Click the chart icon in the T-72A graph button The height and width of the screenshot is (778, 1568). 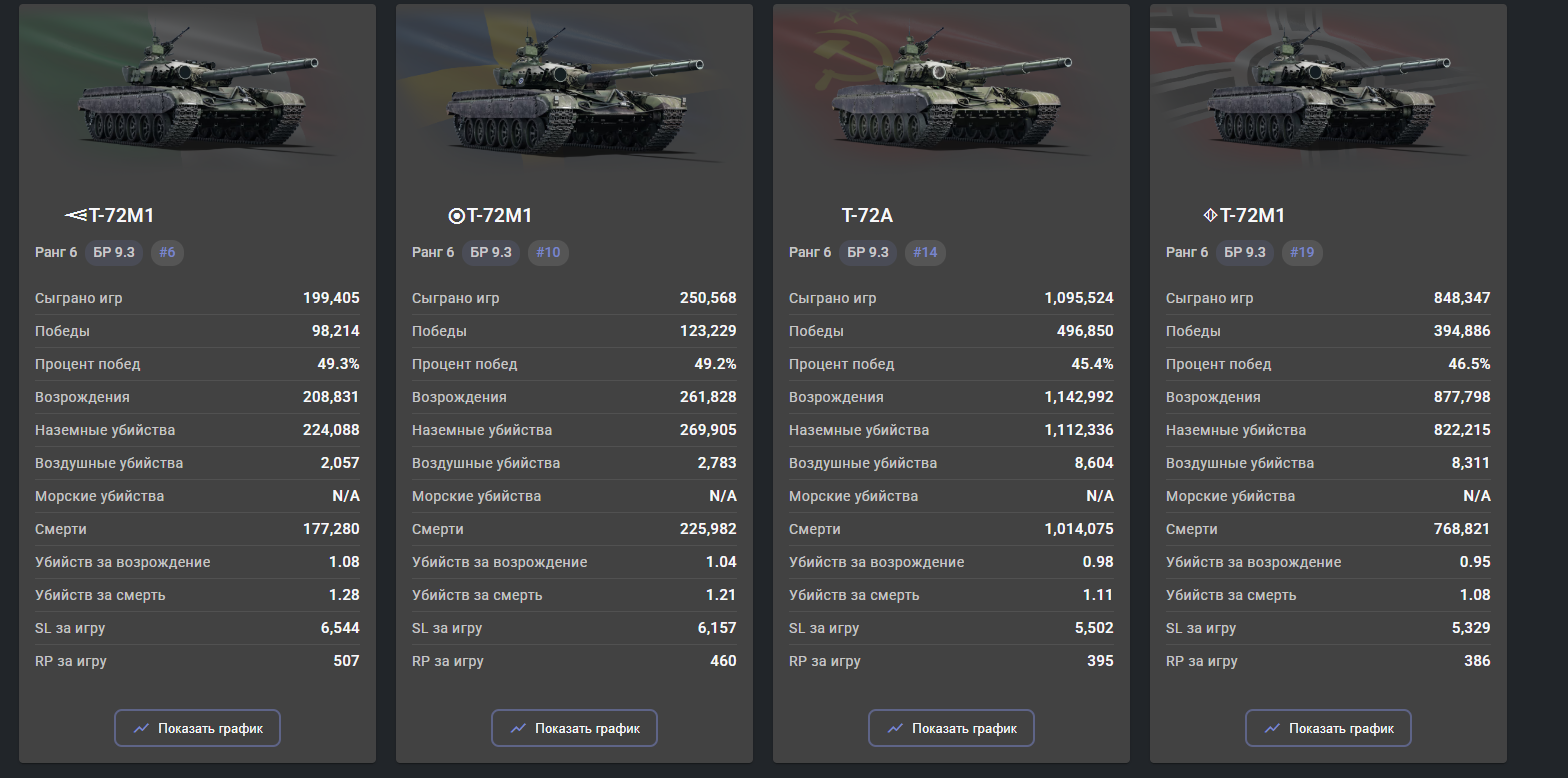coord(896,728)
